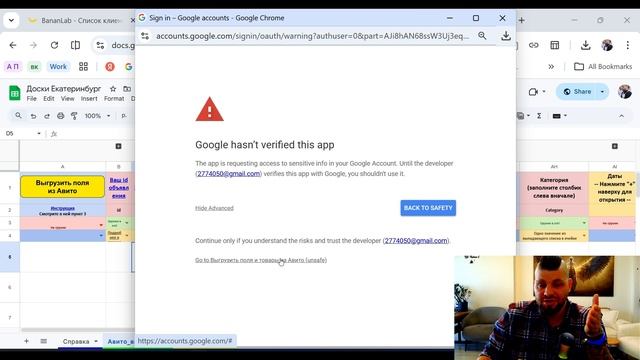The image size is (640, 360).
Task: Go back in the main Chrome window
Action: point(13,45)
